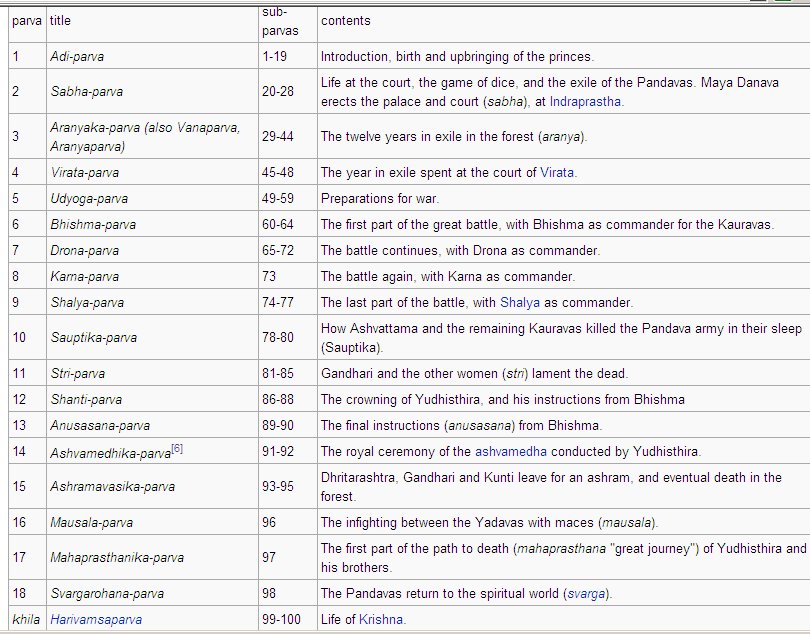This screenshot has height=634, width=810.
Task: Click sub-parvas value 96
Action: point(269,522)
